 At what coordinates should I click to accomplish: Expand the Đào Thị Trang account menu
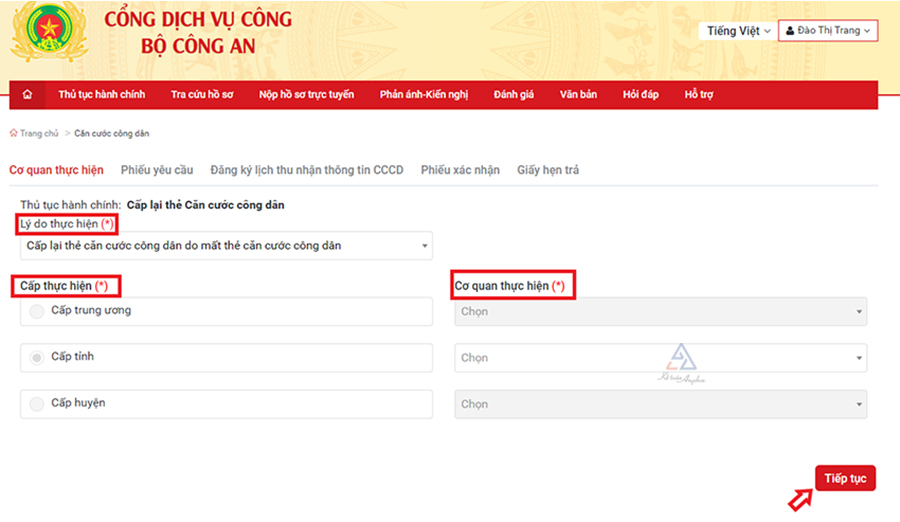[828, 30]
